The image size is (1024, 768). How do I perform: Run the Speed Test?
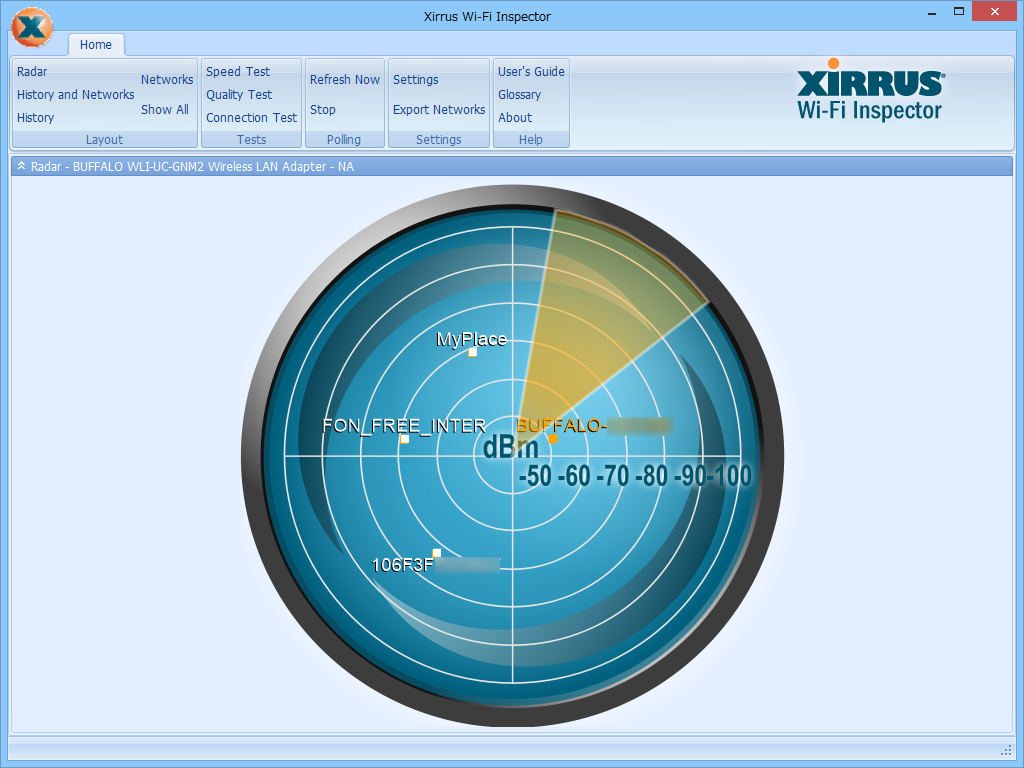(238, 71)
